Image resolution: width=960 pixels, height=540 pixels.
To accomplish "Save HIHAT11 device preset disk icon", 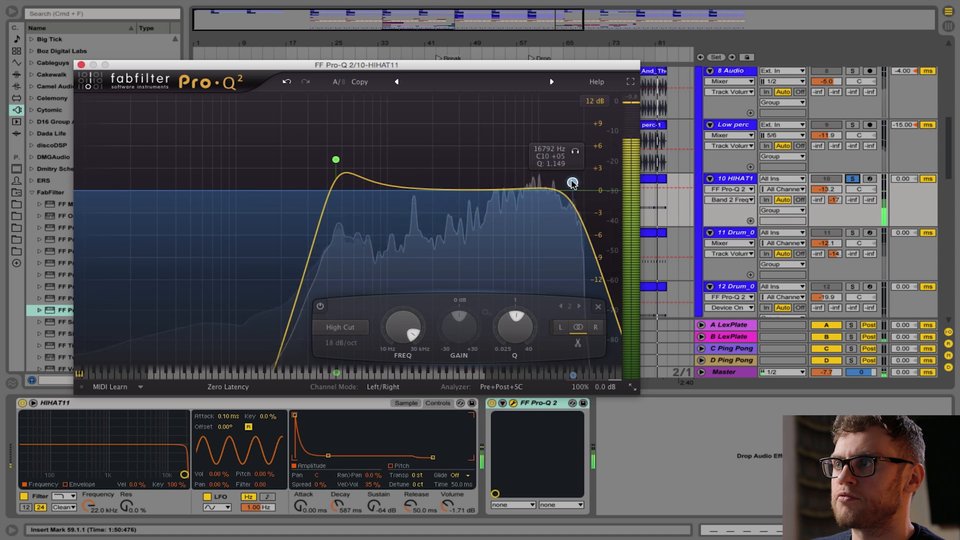I will [472, 403].
